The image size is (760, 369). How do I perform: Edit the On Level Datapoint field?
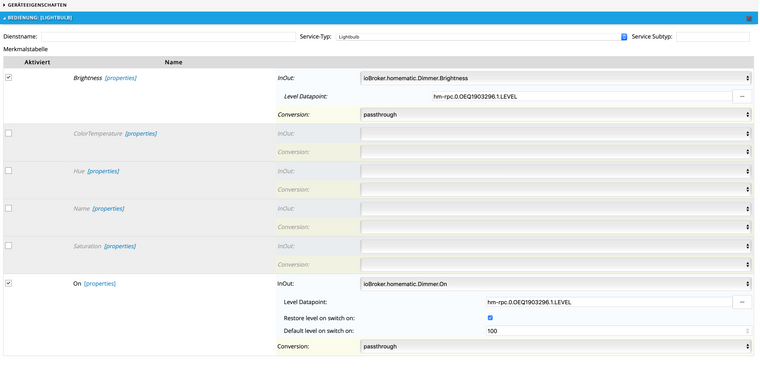pos(609,302)
